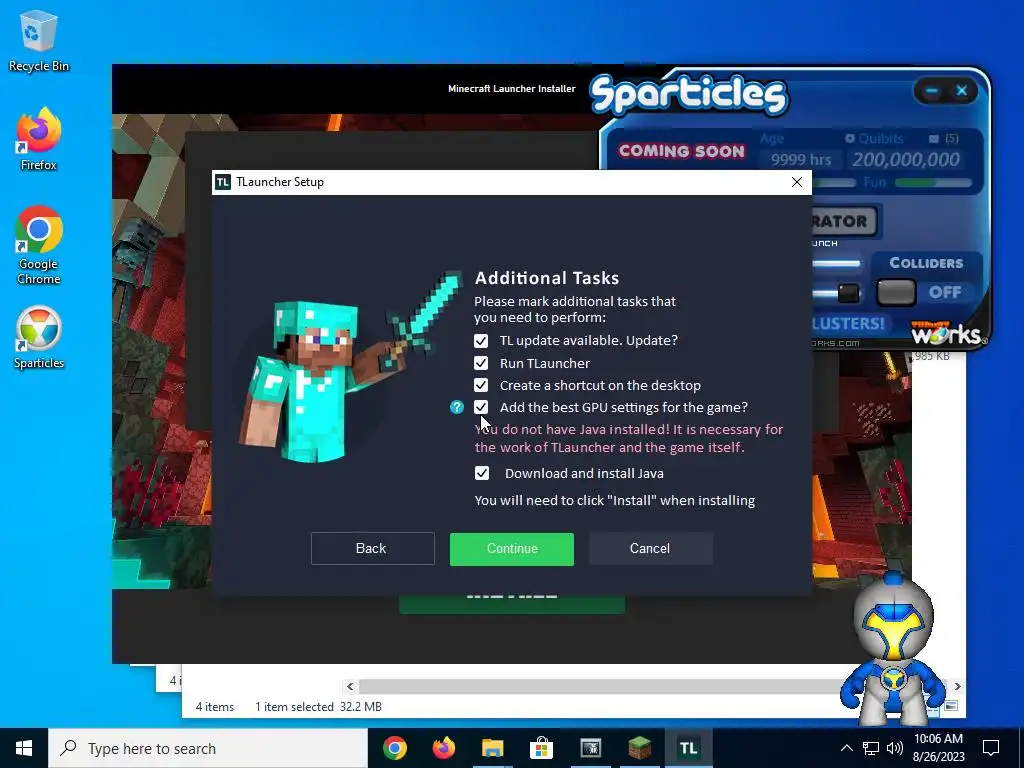
Task: Open Microsoft Store from the taskbar
Action: [x=541, y=748]
